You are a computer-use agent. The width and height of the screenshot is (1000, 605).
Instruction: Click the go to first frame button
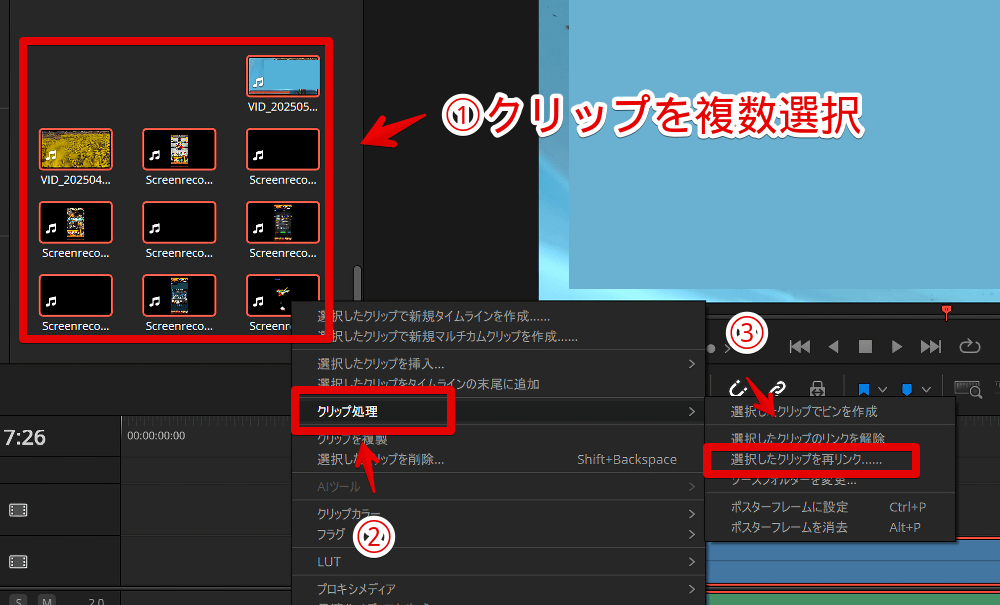click(799, 346)
